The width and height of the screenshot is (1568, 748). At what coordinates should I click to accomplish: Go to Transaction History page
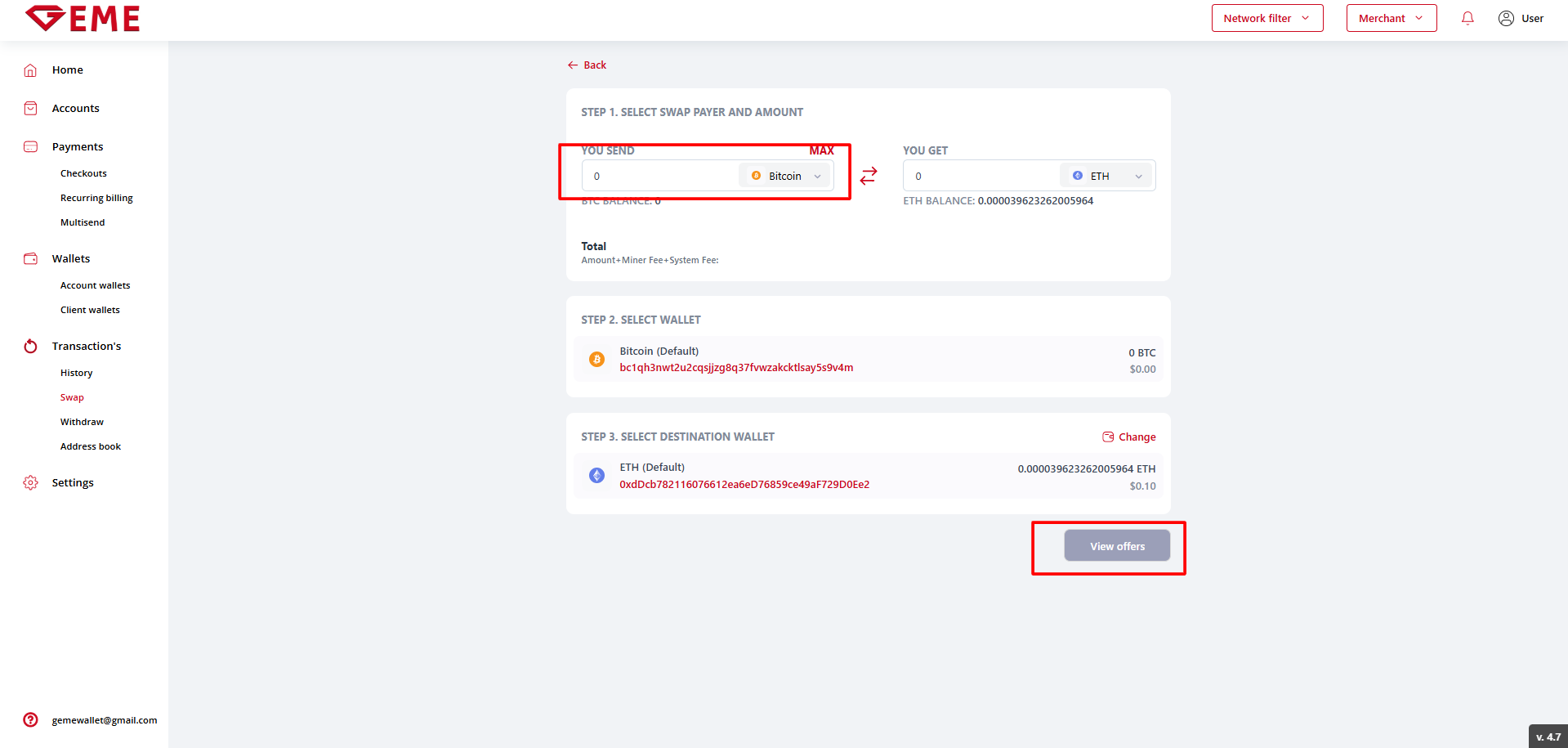pyautogui.click(x=76, y=373)
